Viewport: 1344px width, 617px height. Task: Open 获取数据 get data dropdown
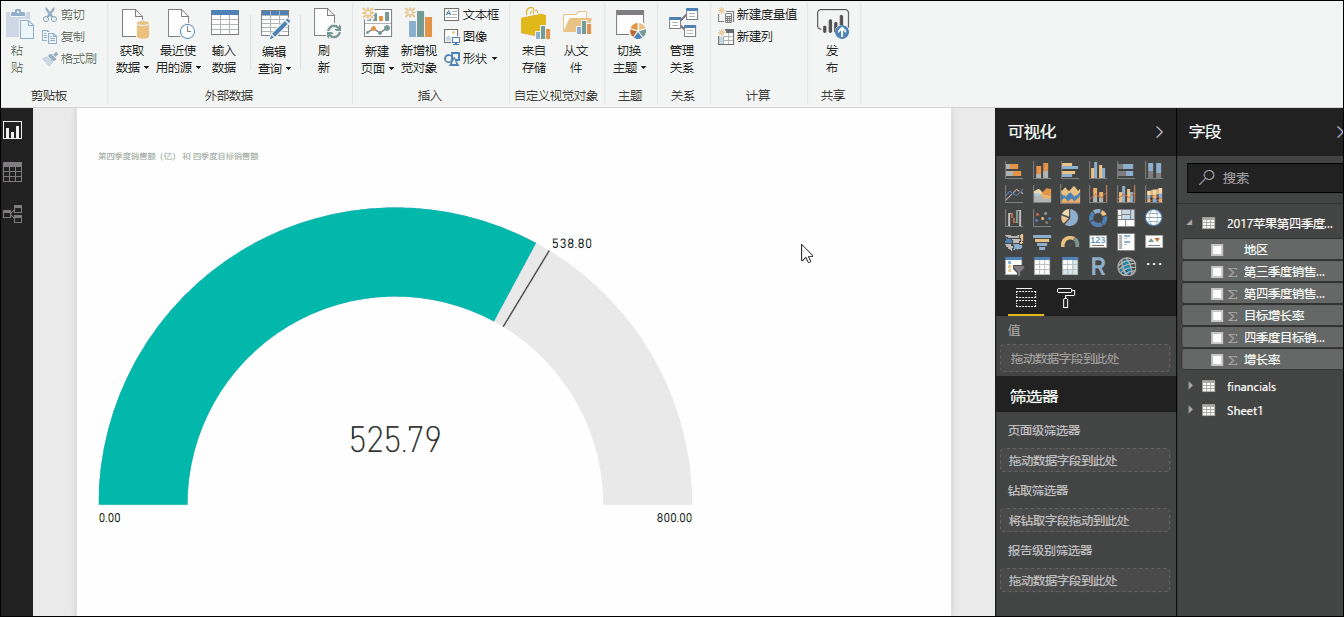(132, 43)
